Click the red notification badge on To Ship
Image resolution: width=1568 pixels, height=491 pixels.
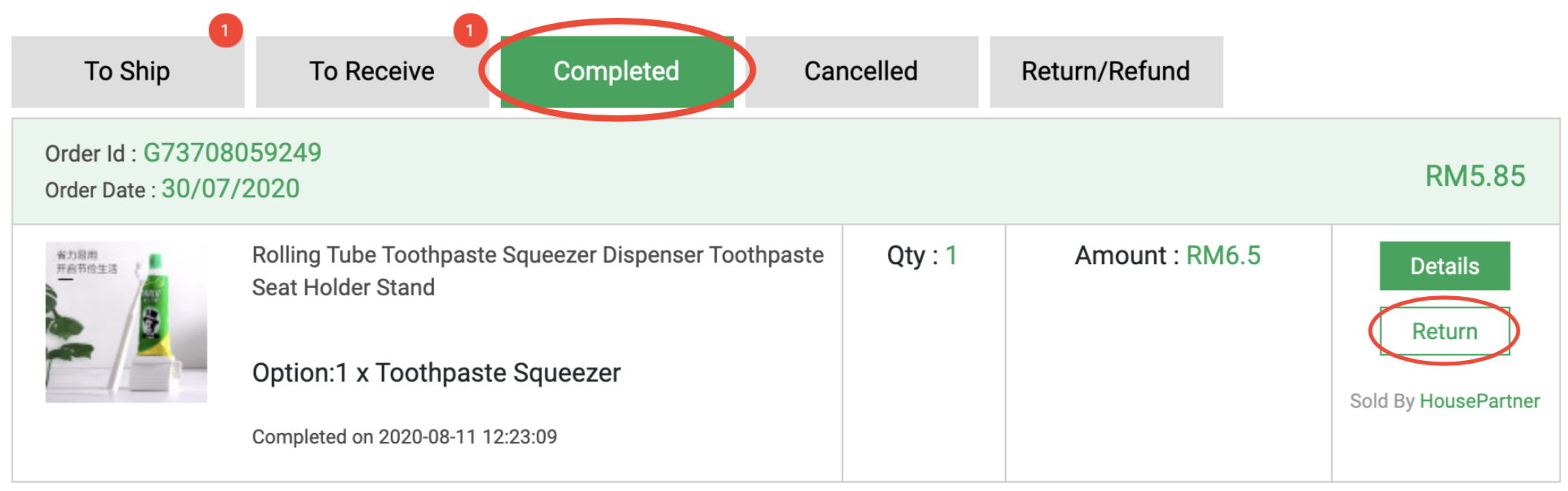[226, 31]
